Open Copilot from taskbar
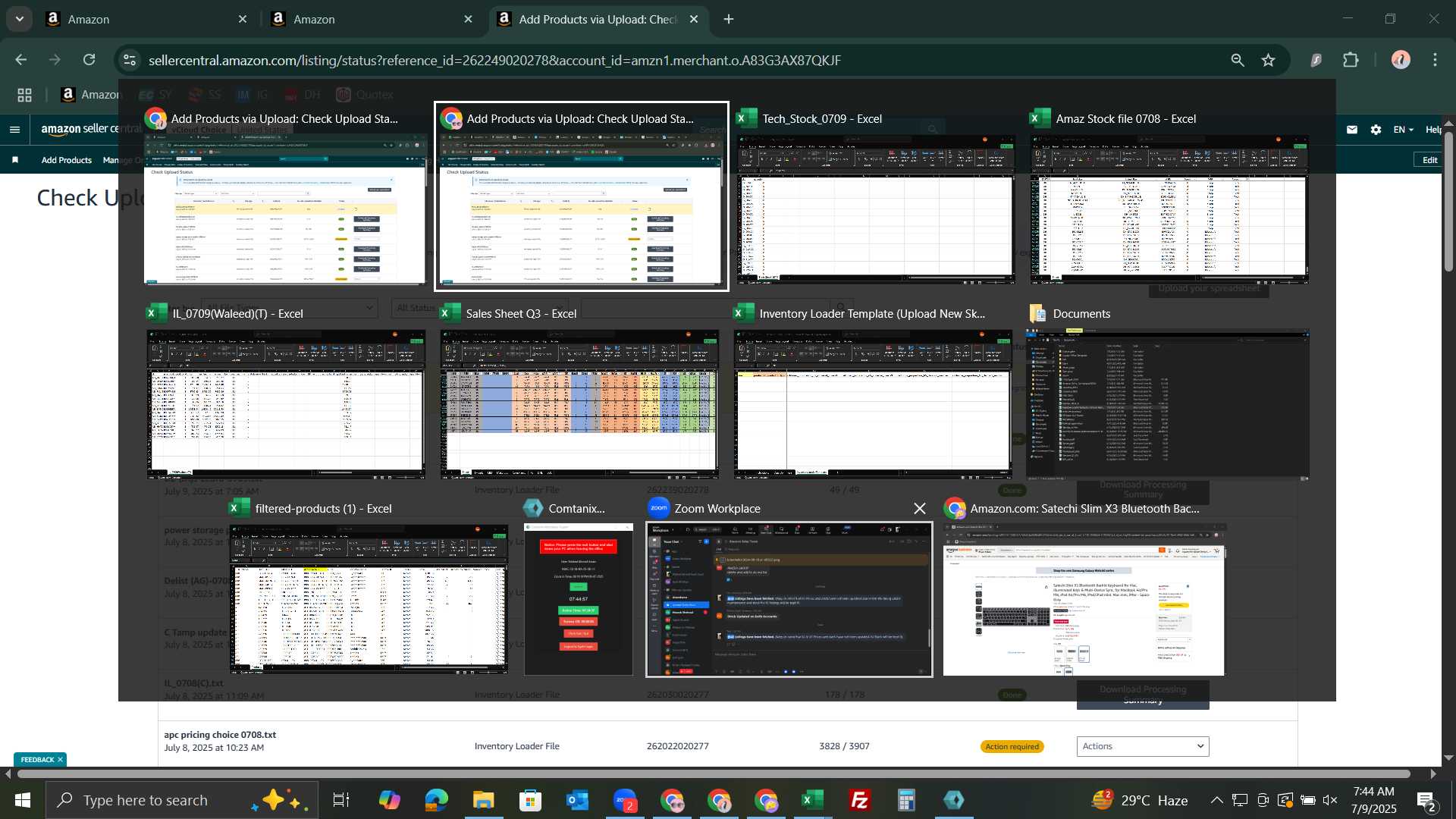1456x819 pixels. coord(389,800)
